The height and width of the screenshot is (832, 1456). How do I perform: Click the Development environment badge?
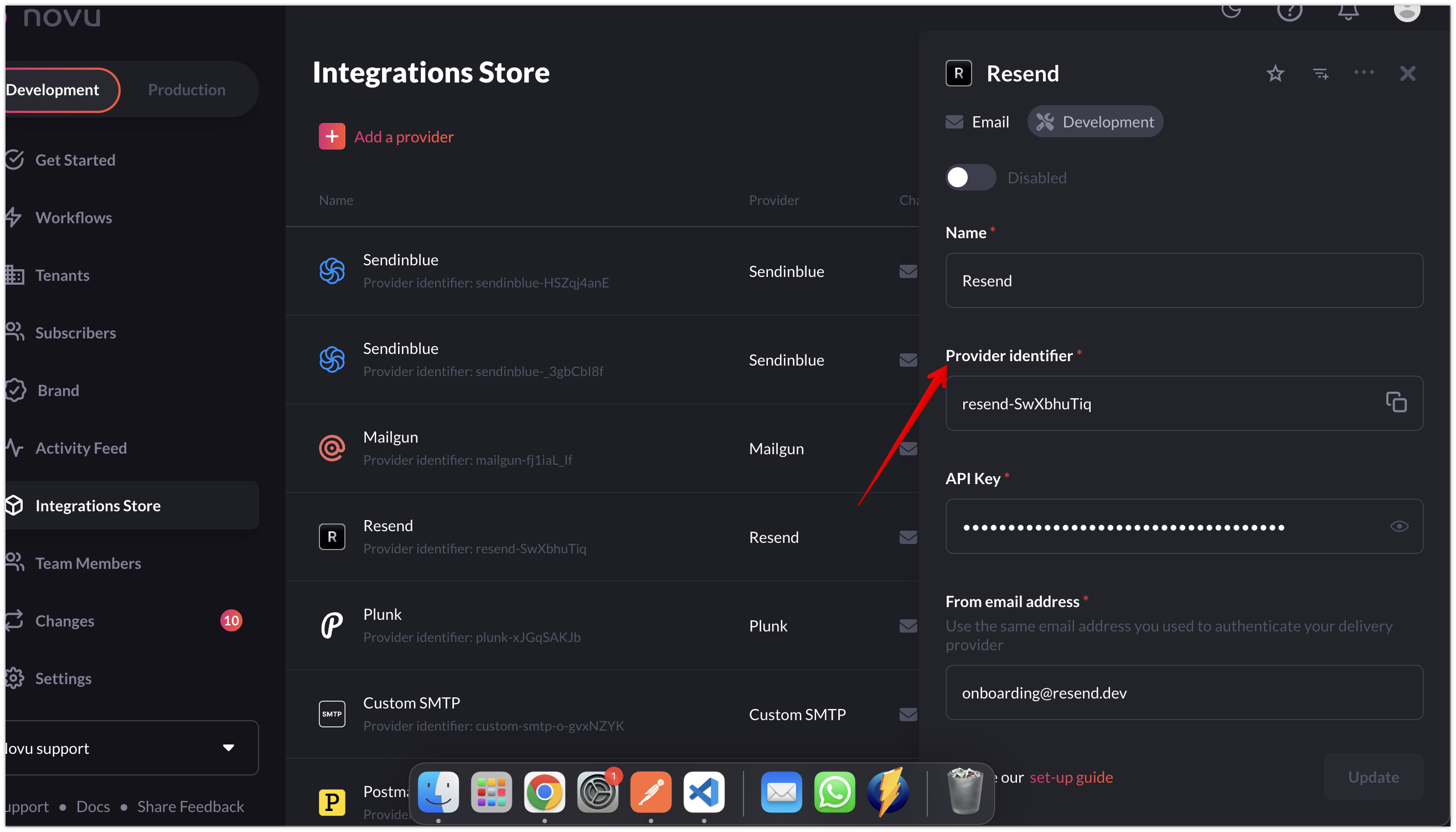click(x=1094, y=122)
